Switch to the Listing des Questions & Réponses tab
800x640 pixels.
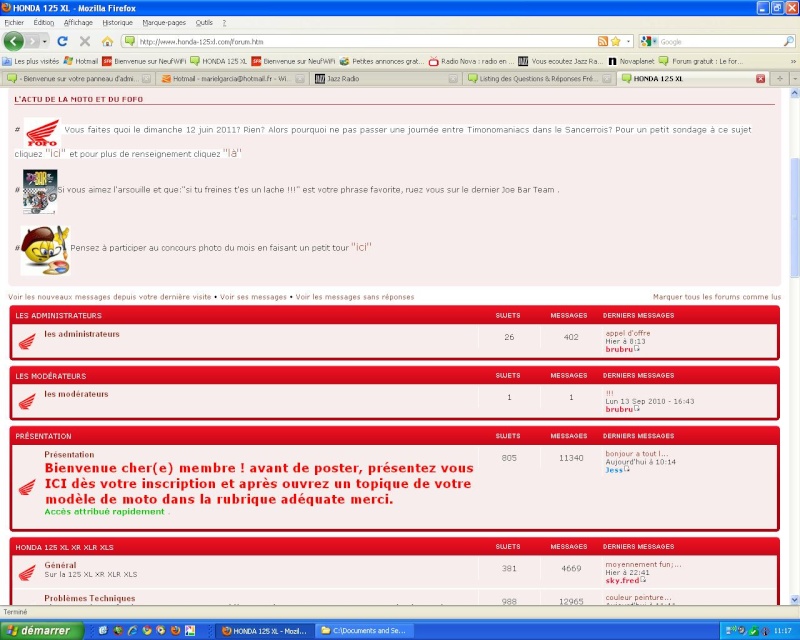point(539,79)
